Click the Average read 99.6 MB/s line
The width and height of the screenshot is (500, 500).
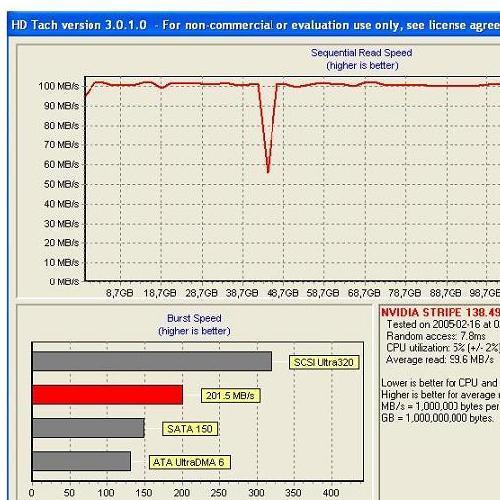440,360
